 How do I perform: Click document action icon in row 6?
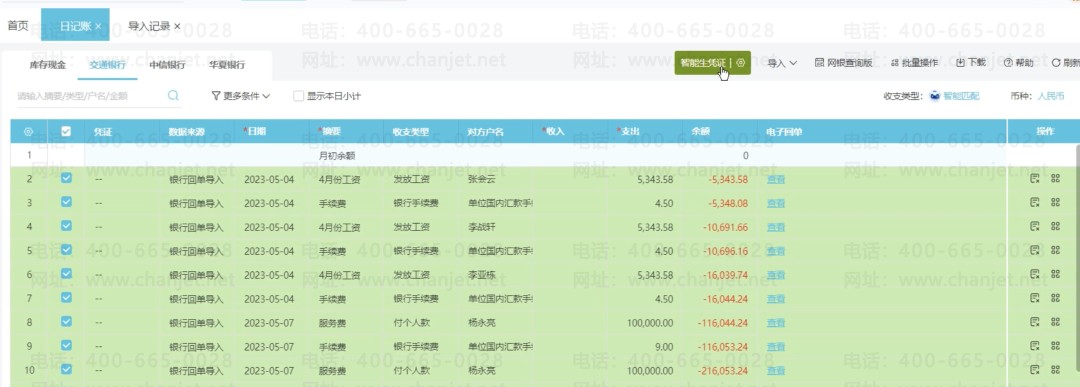point(1034,274)
